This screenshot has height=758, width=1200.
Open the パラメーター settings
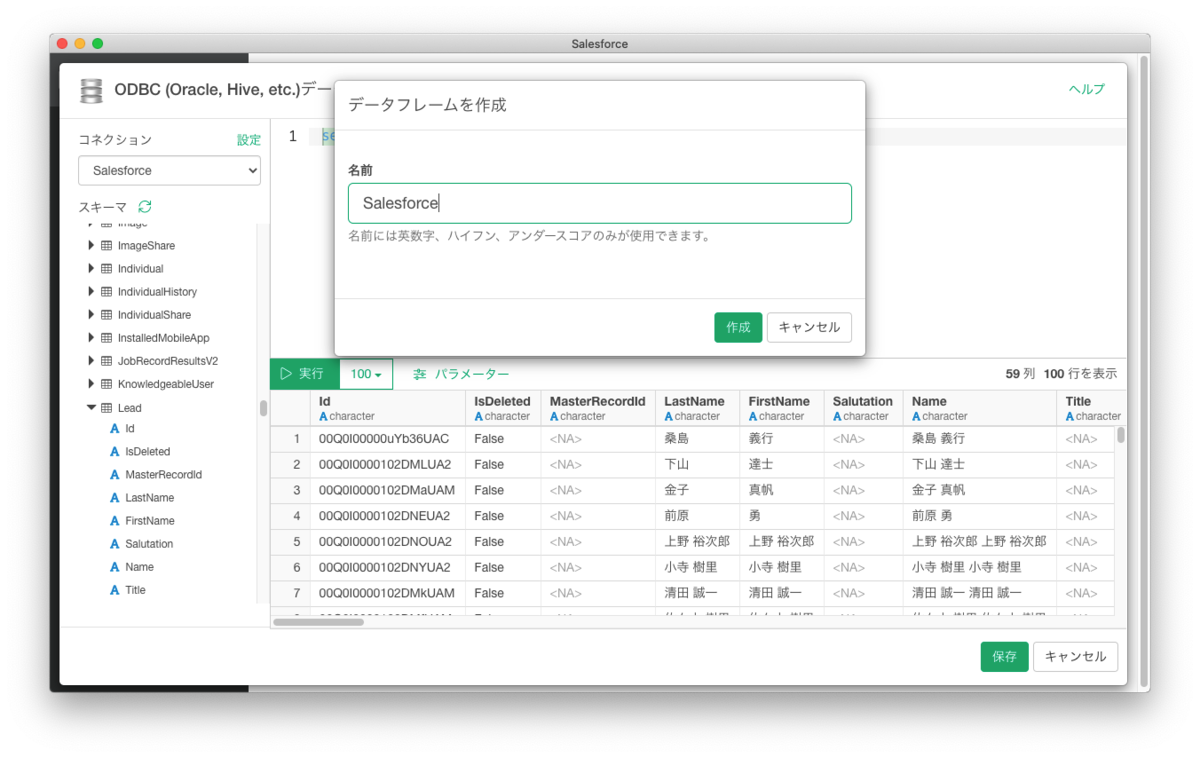tap(461, 374)
